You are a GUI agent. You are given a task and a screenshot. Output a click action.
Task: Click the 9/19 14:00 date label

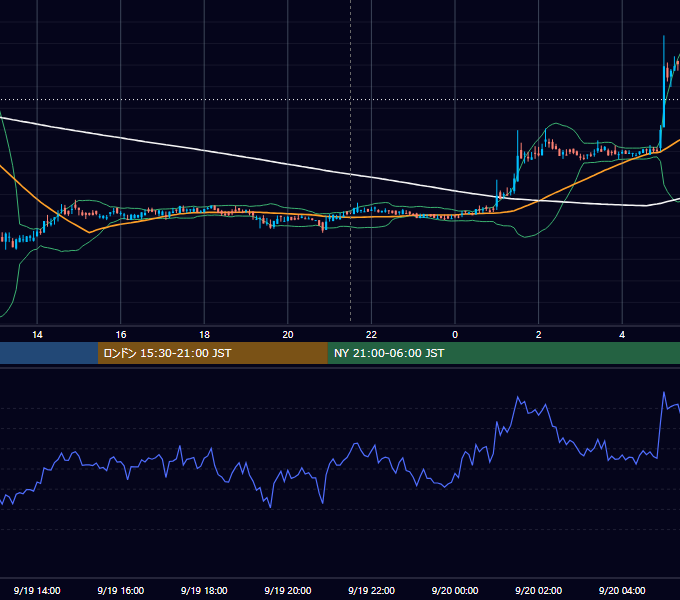pyautogui.click(x=37, y=590)
